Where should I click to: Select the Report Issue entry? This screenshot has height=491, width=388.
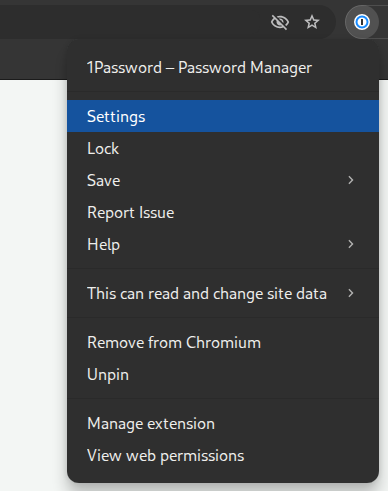coord(223,212)
